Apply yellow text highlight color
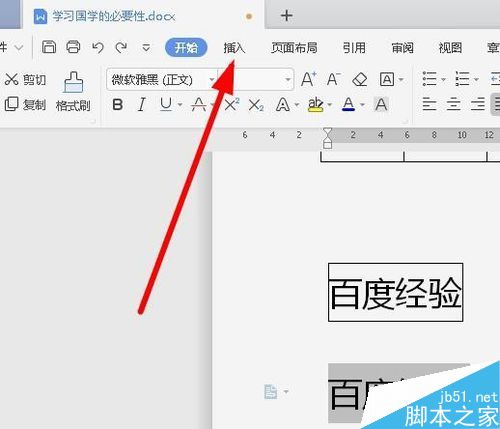The width and height of the screenshot is (500, 429). pos(315,105)
